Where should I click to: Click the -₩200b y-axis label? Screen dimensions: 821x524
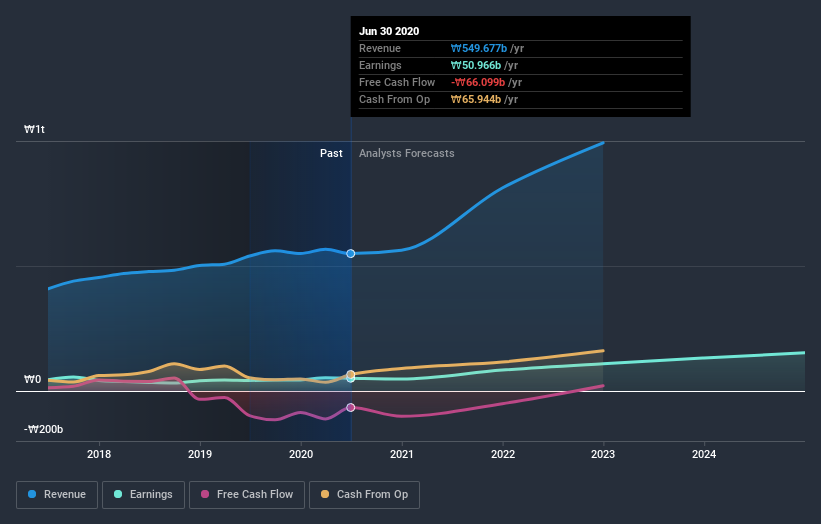point(43,429)
